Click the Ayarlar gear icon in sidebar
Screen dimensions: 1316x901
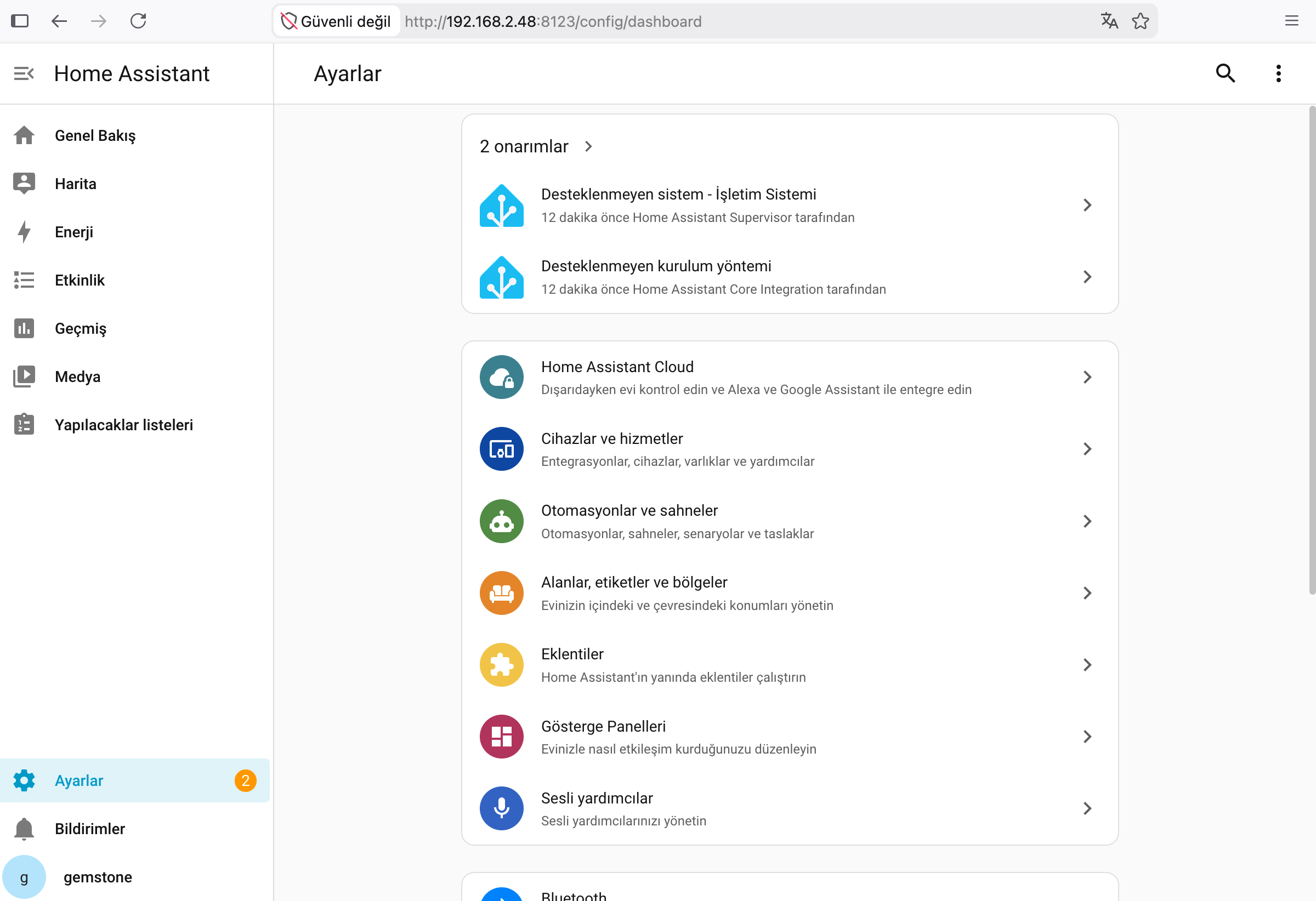pyautogui.click(x=24, y=780)
